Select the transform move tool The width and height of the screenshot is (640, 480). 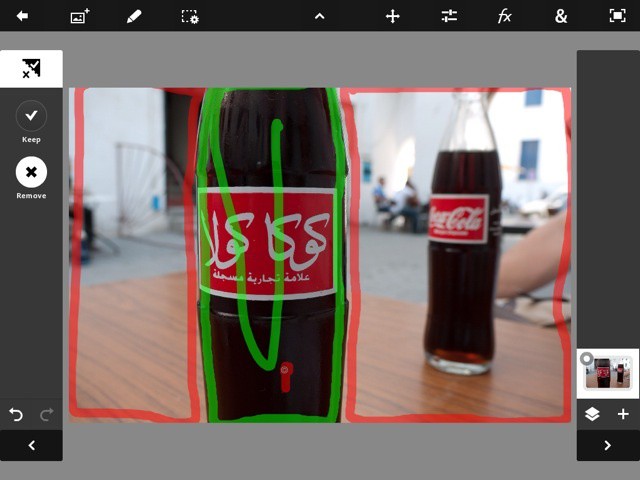(x=393, y=16)
